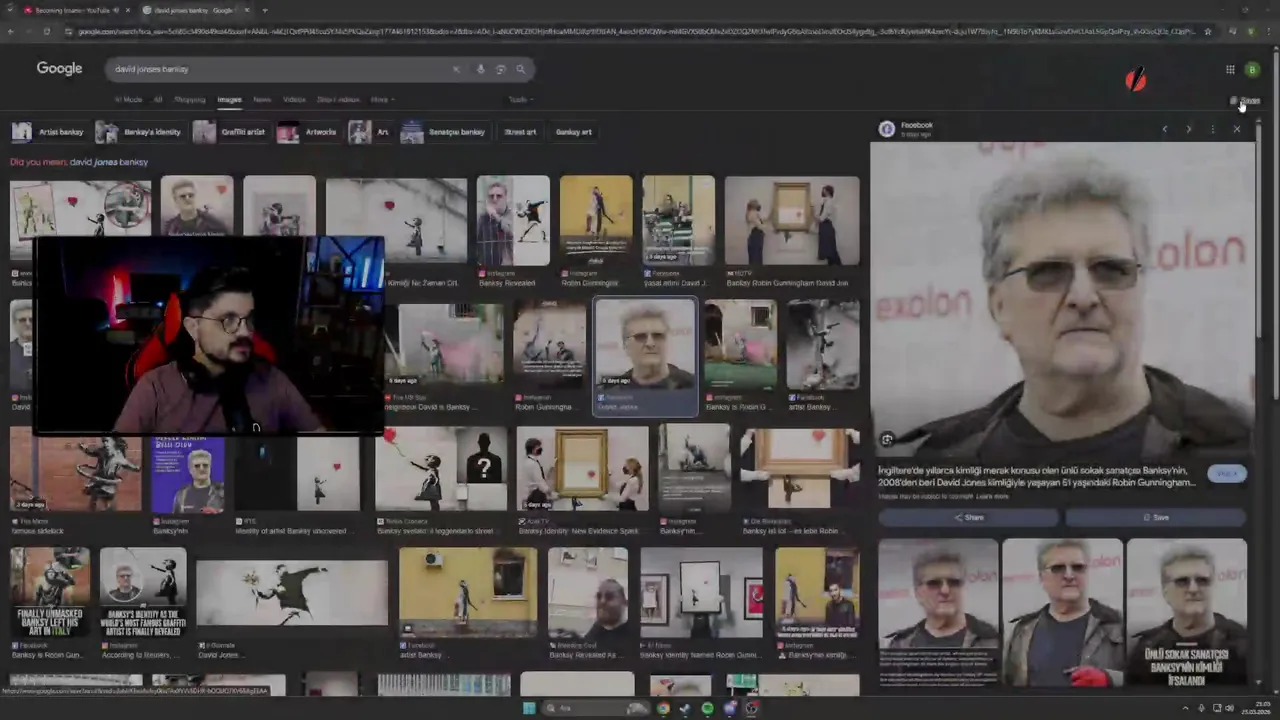Show next image in the preview panel

tap(1188, 129)
